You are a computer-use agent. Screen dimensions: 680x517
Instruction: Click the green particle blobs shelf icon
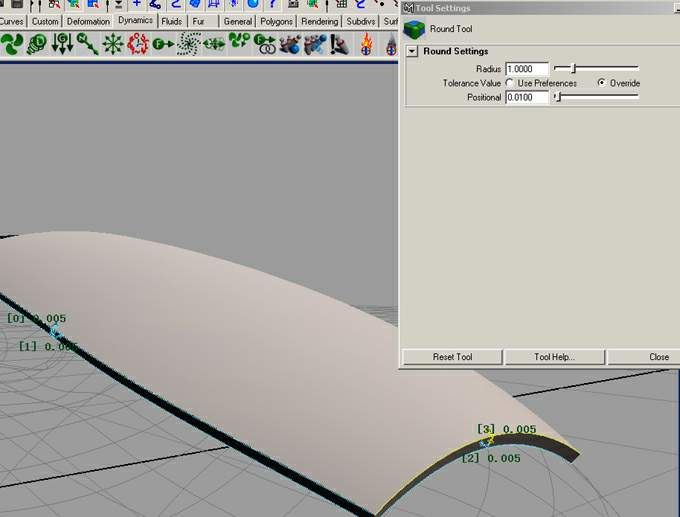tap(239, 41)
